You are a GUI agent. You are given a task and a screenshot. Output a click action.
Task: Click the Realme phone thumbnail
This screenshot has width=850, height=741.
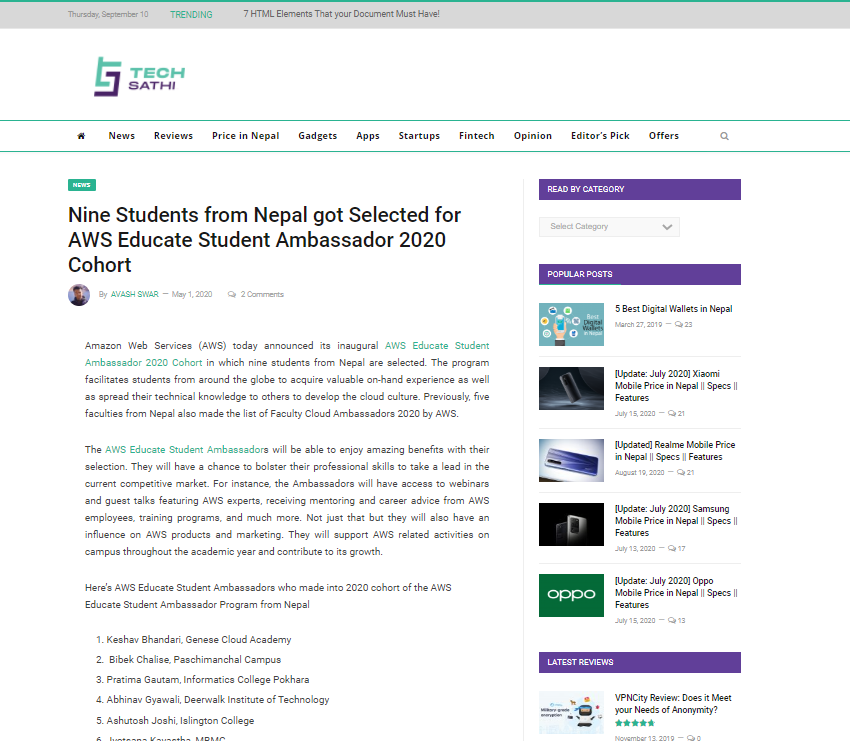571,460
